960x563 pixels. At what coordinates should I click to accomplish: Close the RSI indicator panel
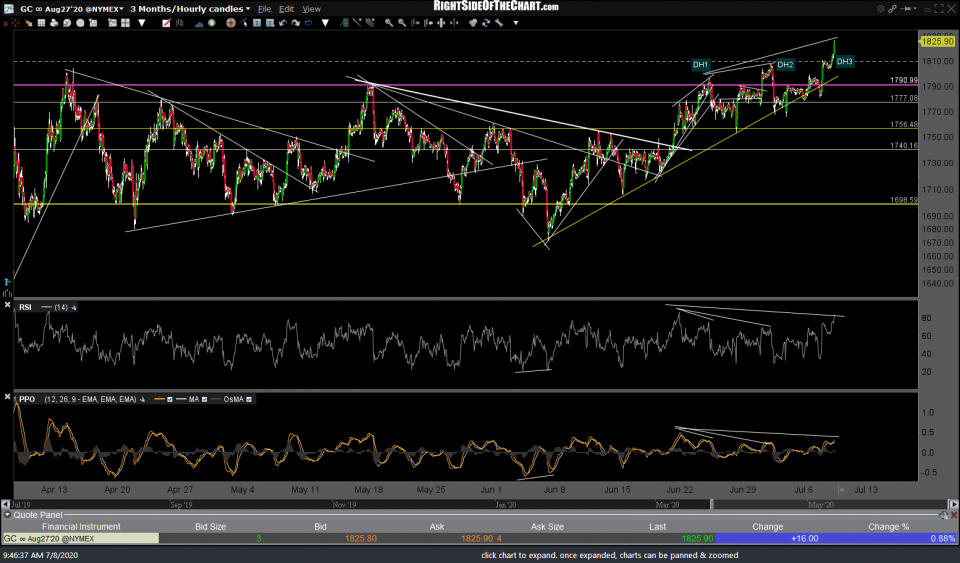point(7,306)
